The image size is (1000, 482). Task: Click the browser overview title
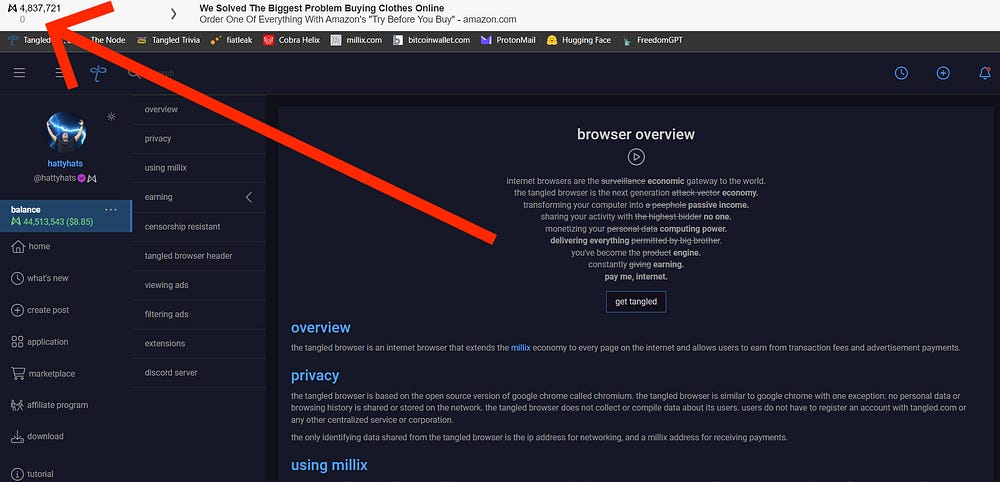636,135
